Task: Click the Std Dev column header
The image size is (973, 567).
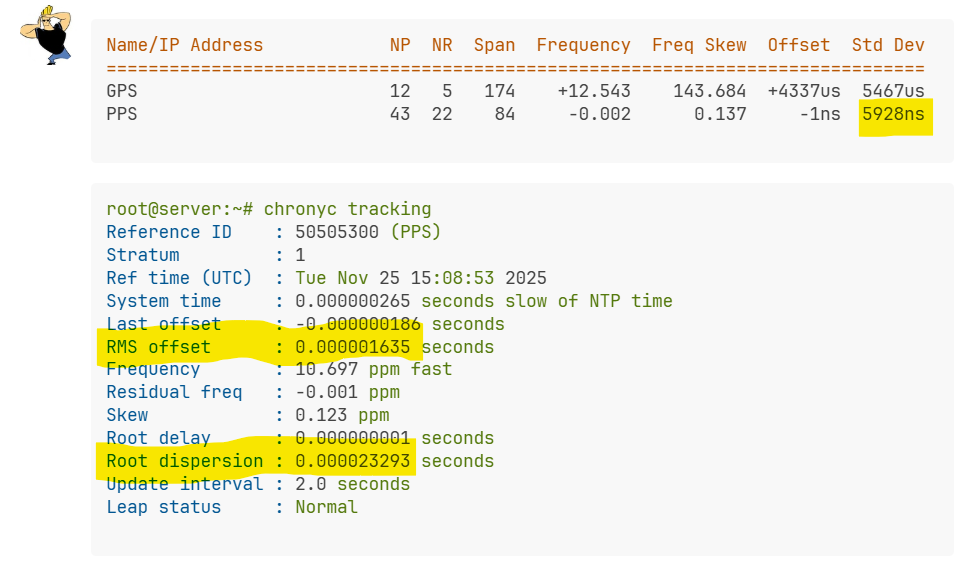Action: point(888,45)
